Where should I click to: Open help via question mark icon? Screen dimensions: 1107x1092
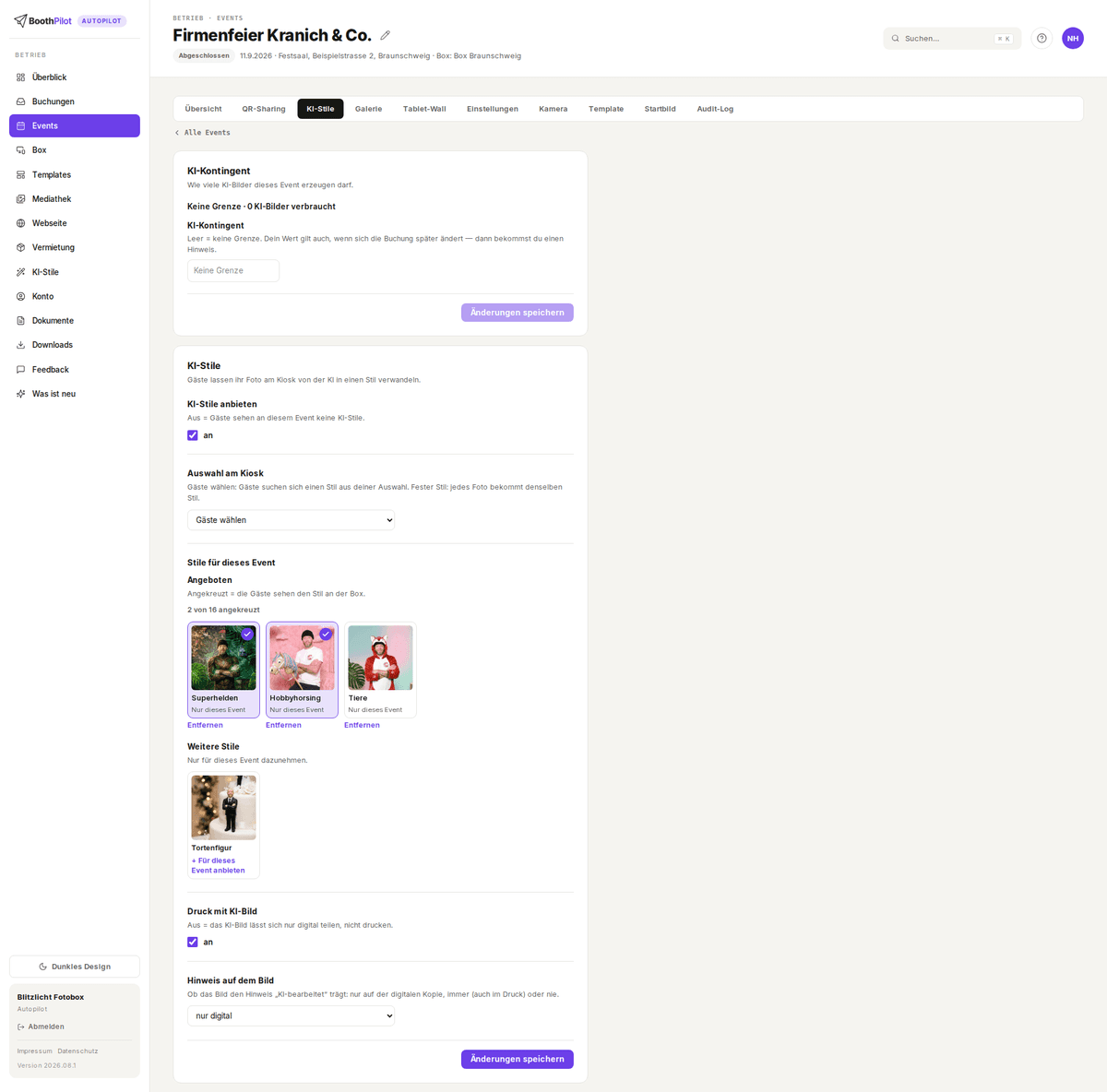1042,39
